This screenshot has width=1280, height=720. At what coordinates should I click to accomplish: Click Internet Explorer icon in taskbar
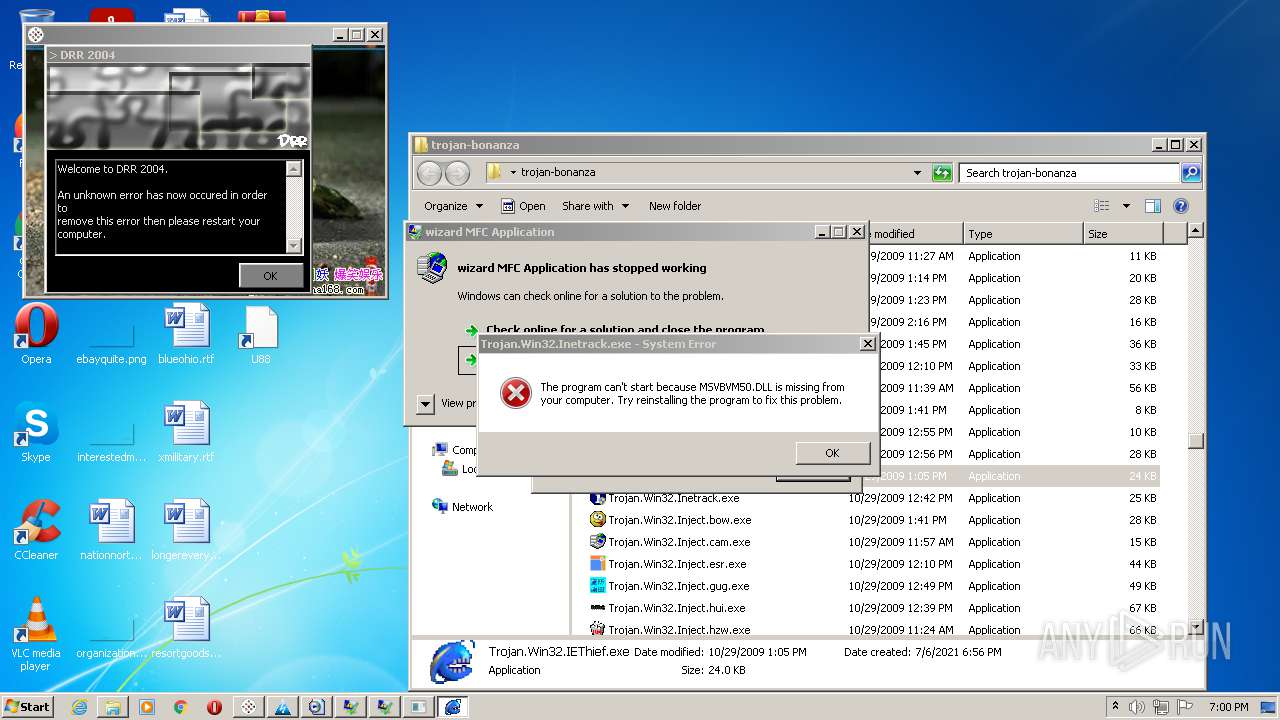[x=79, y=707]
